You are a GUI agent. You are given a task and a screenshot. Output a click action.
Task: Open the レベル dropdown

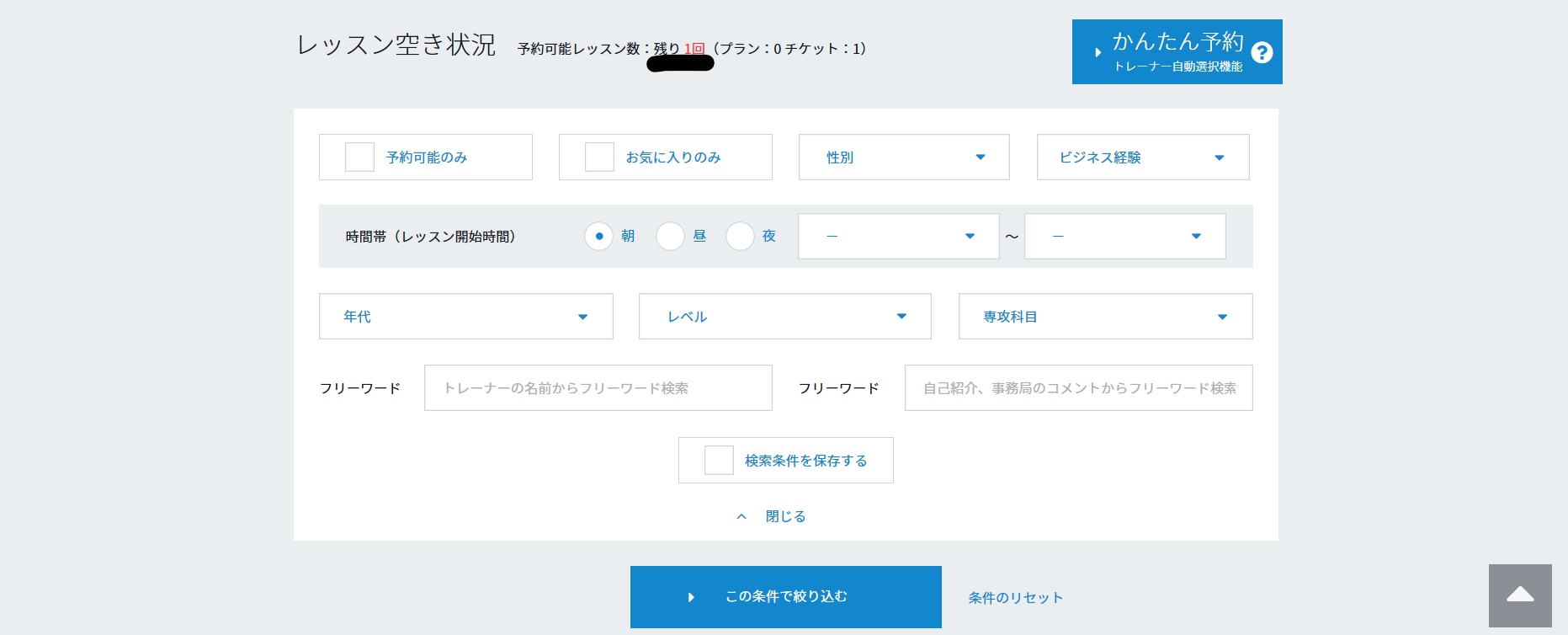click(784, 317)
